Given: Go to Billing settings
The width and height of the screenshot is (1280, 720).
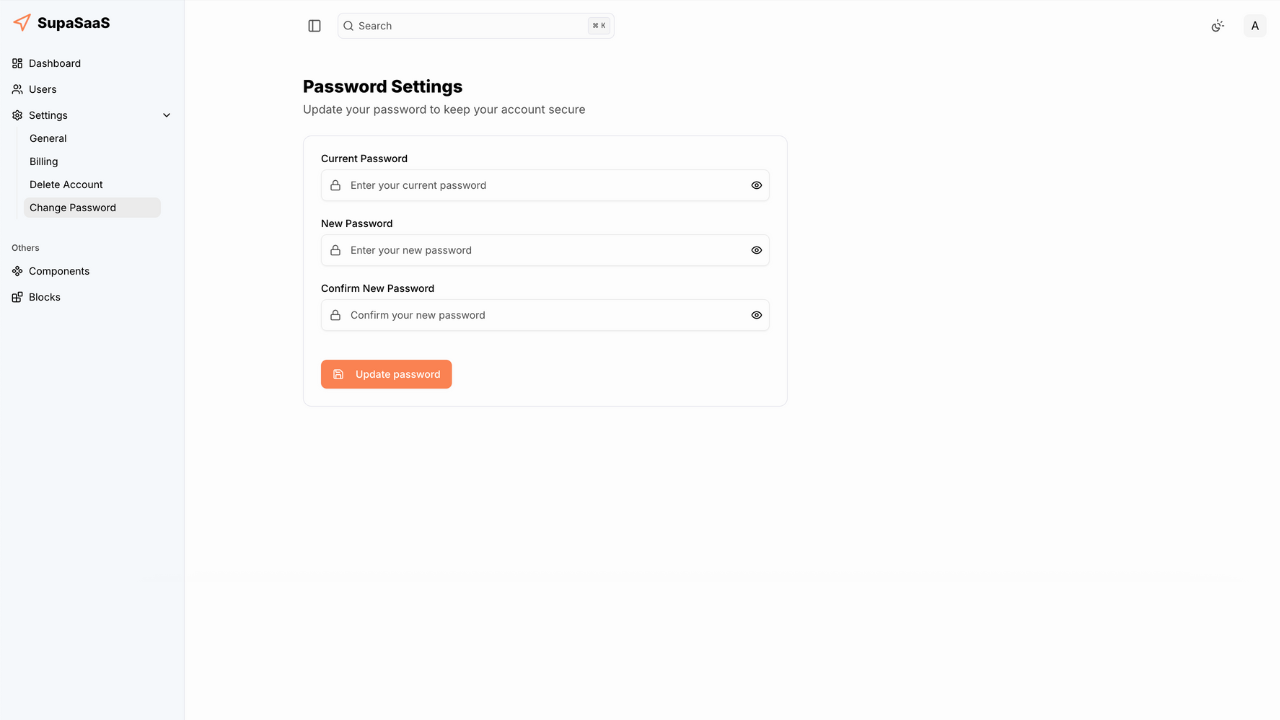Looking at the screenshot, I should (44, 161).
